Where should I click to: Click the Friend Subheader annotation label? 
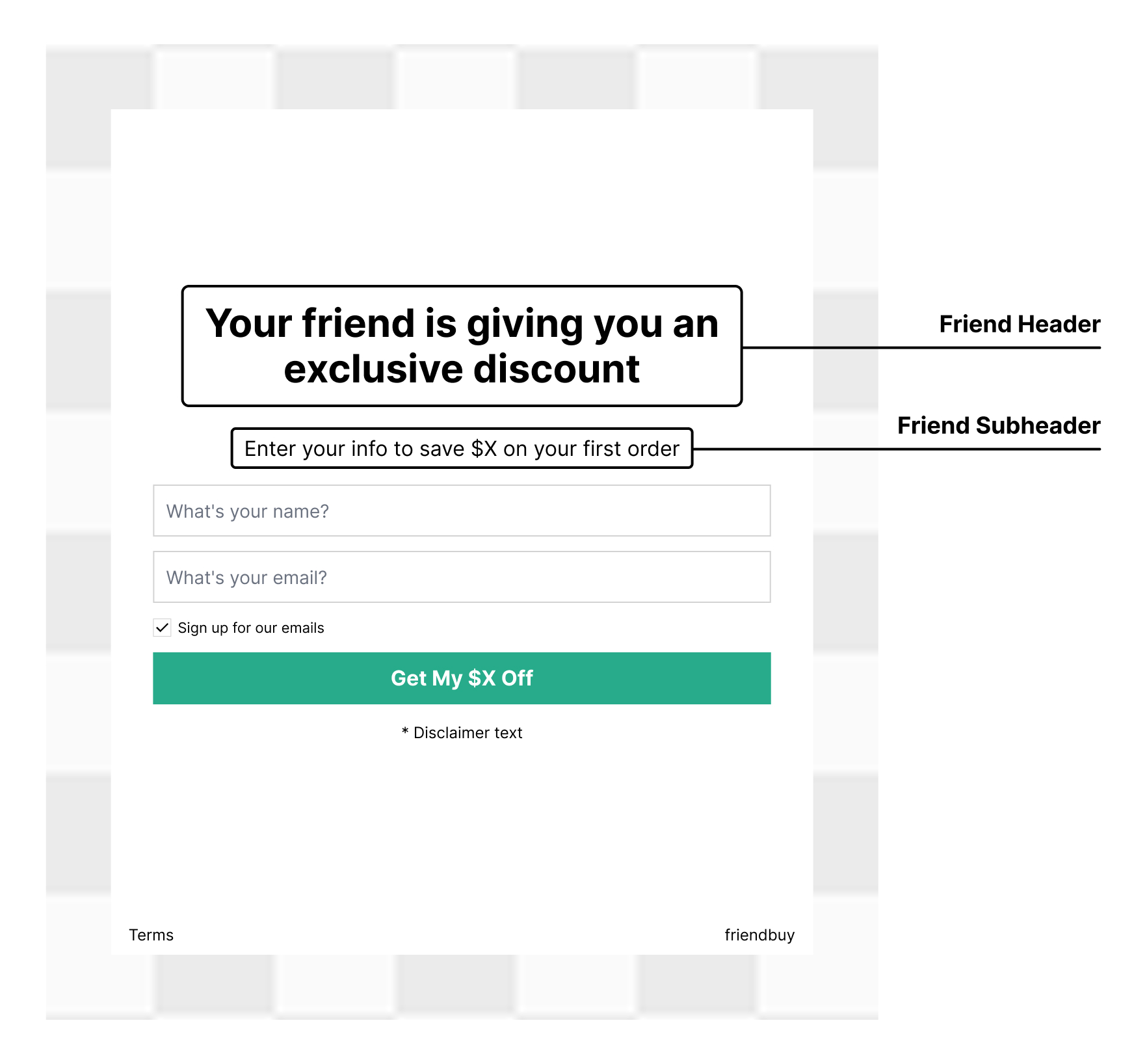click(x=998, y=425)
